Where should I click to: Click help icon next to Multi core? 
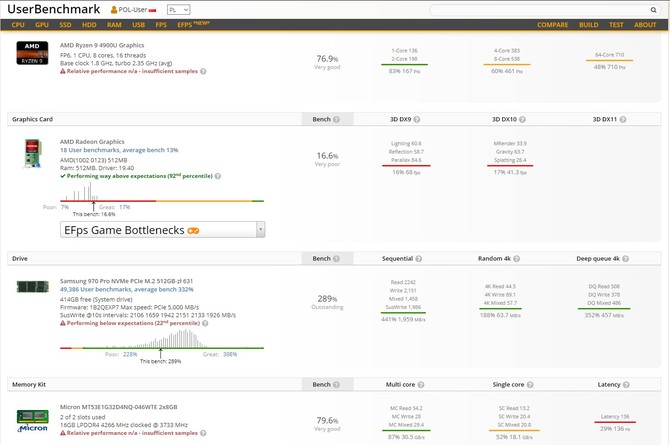(x=421, y=385)
